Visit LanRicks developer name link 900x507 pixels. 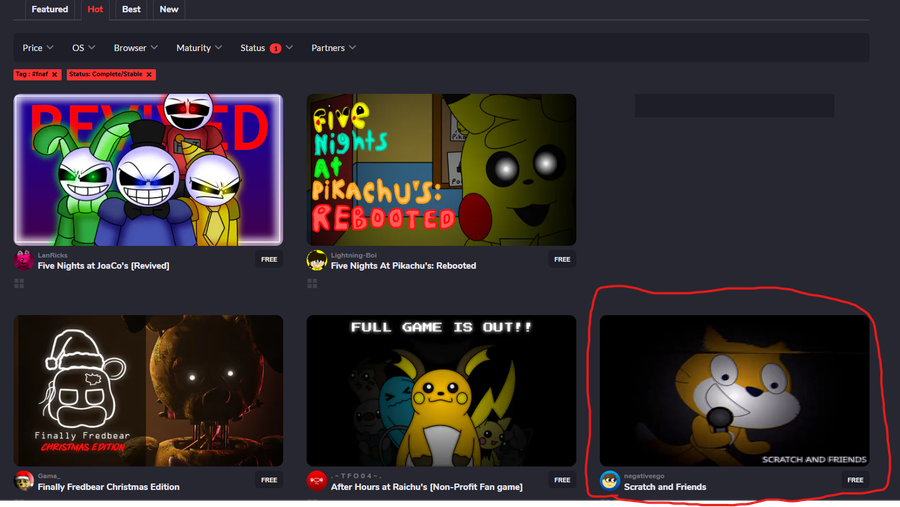click(x=53, y=255)
